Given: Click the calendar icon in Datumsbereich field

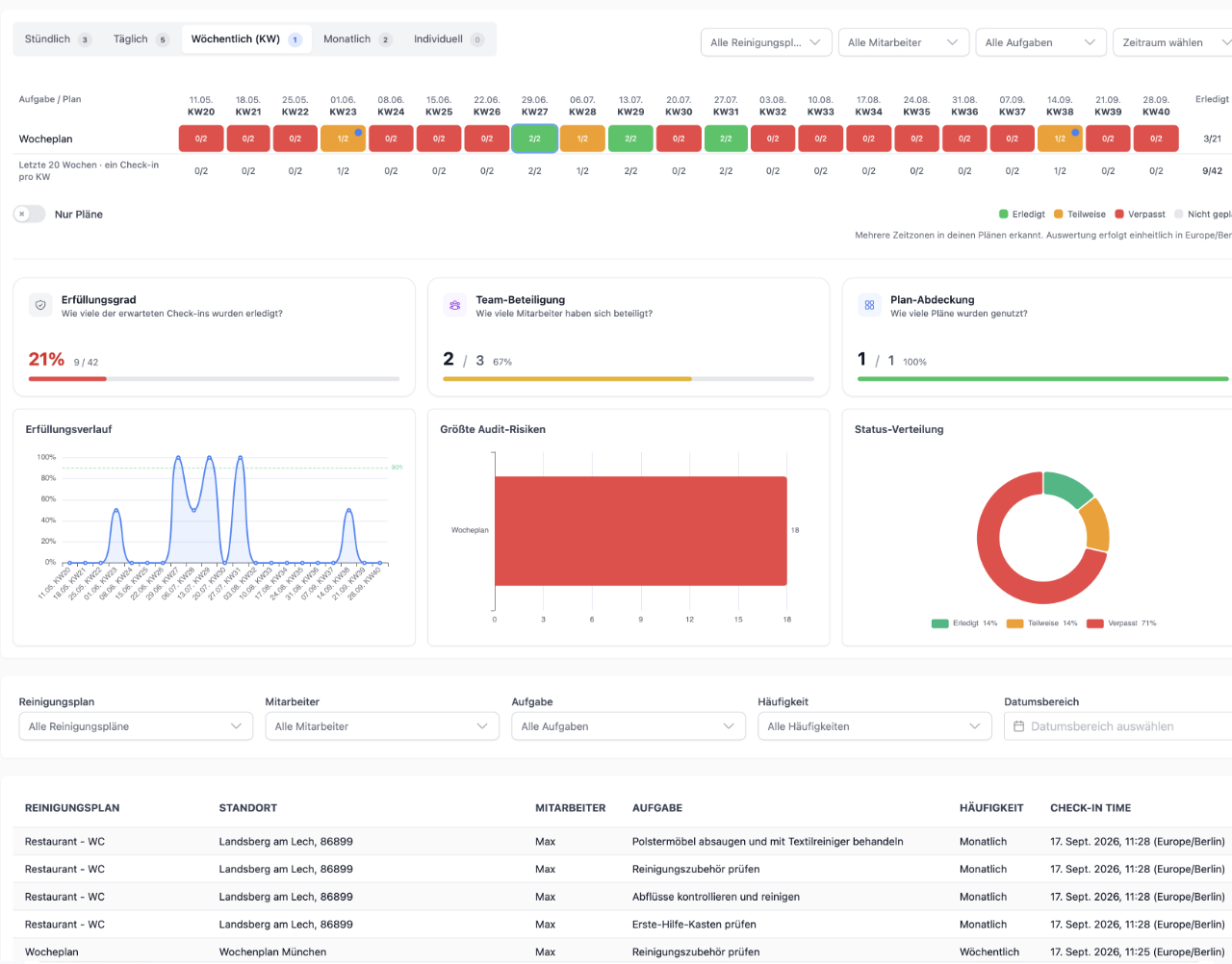Looking at the screenshot, I should coord(1019,726).
